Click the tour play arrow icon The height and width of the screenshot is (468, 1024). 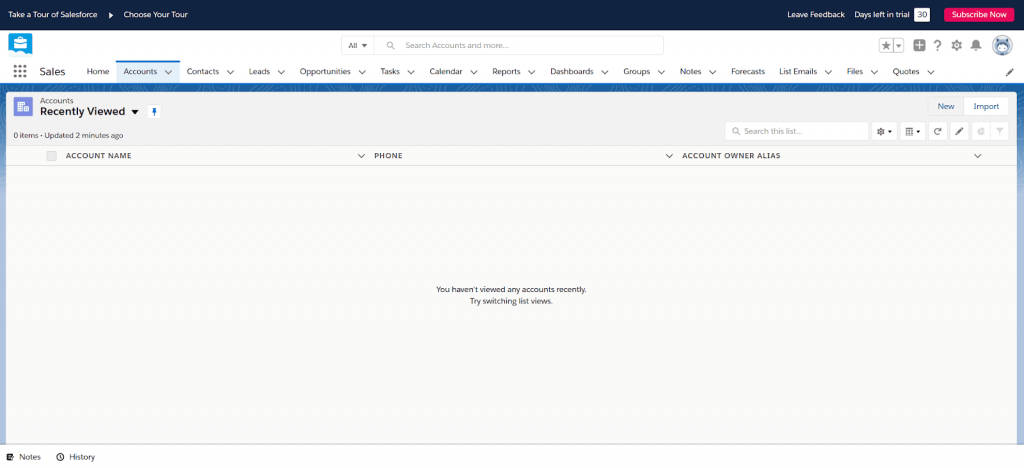(x=110, y=14)
